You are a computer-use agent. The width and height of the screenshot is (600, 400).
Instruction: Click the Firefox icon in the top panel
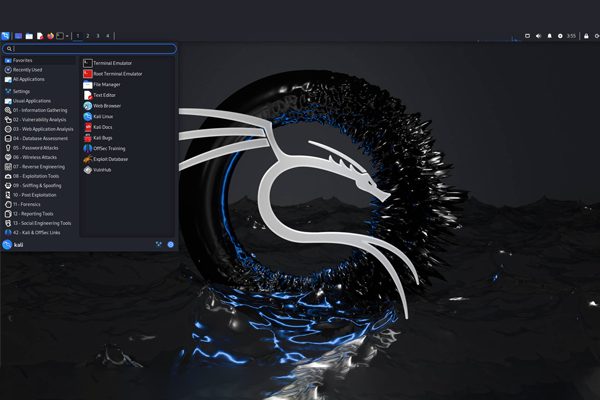coord(49,36)
